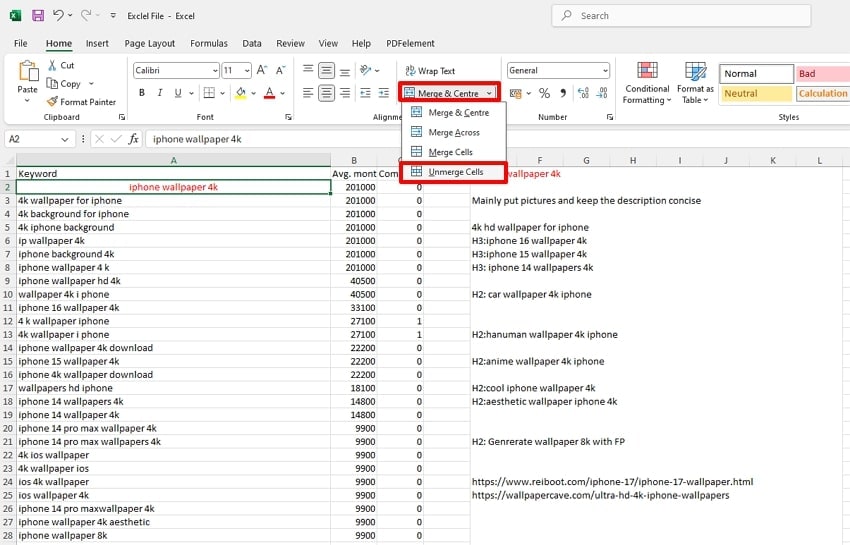
Task: Expand the Paste options arrow
Action: [x=27, y=101]
